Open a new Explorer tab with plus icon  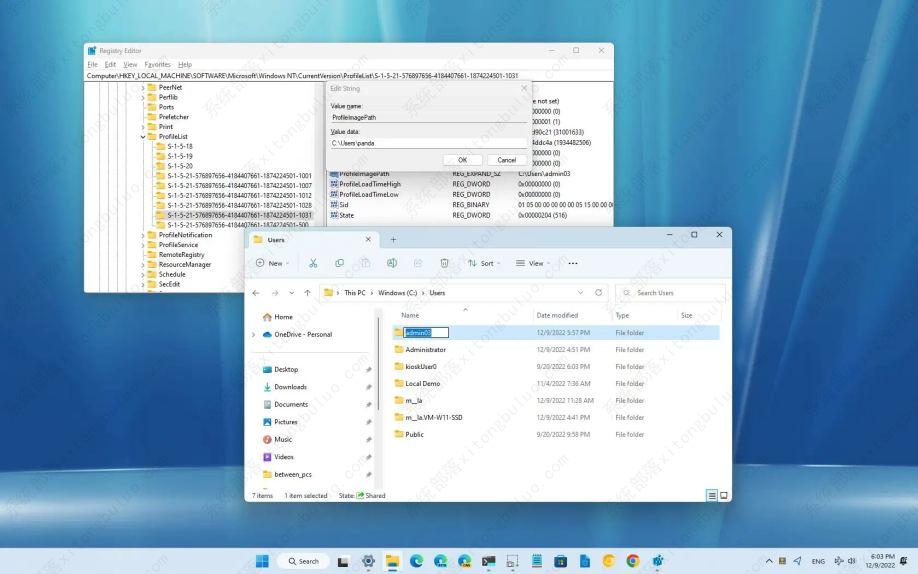click(393, 240)
